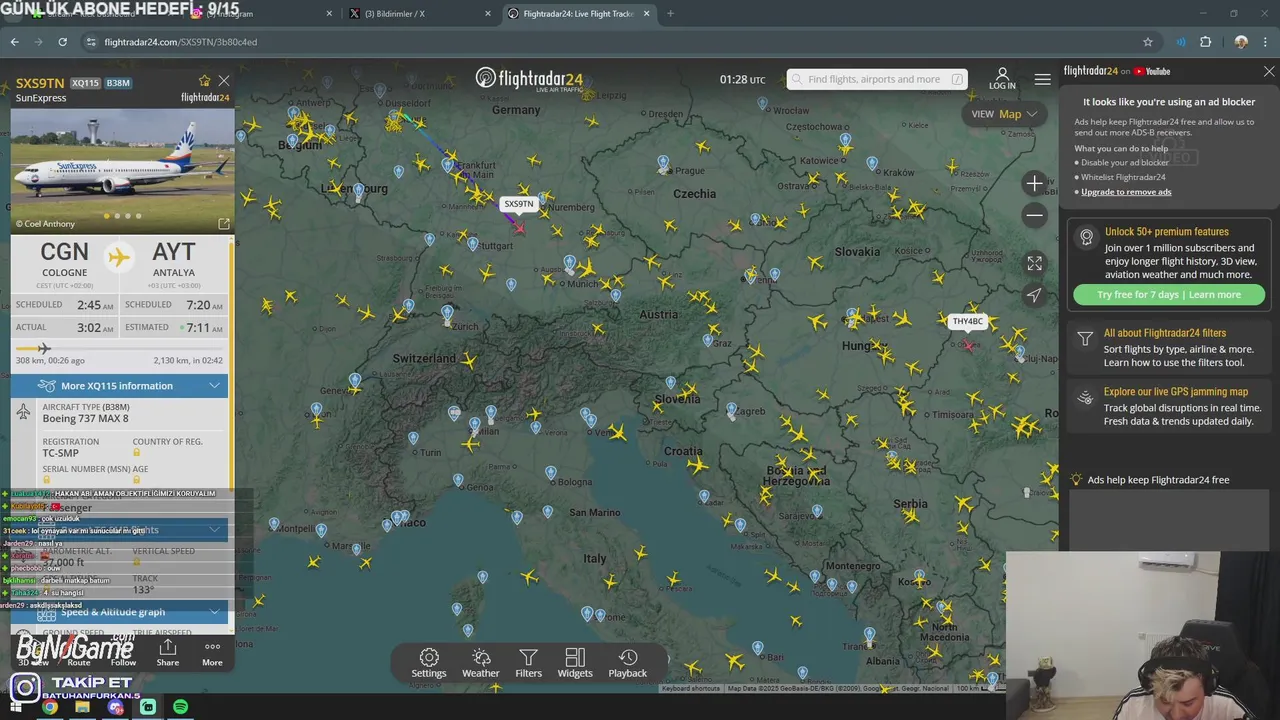Click the 01:28 UTC clock
Image resolution: width=1280 pixels, height=720 pixels.
click(x=743, y=79)
